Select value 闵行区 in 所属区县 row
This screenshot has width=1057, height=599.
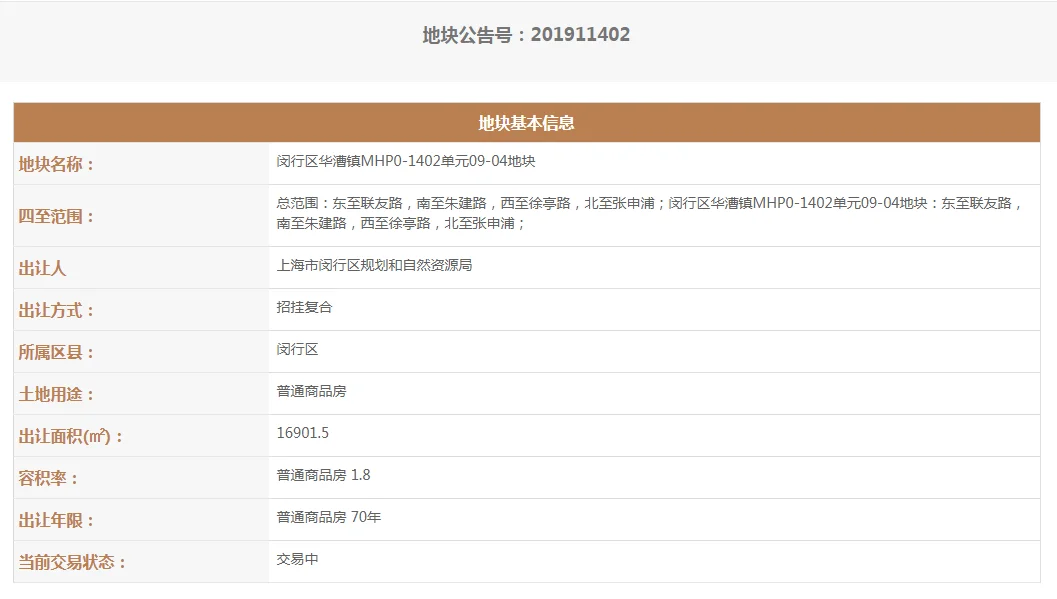click(297, 349)
